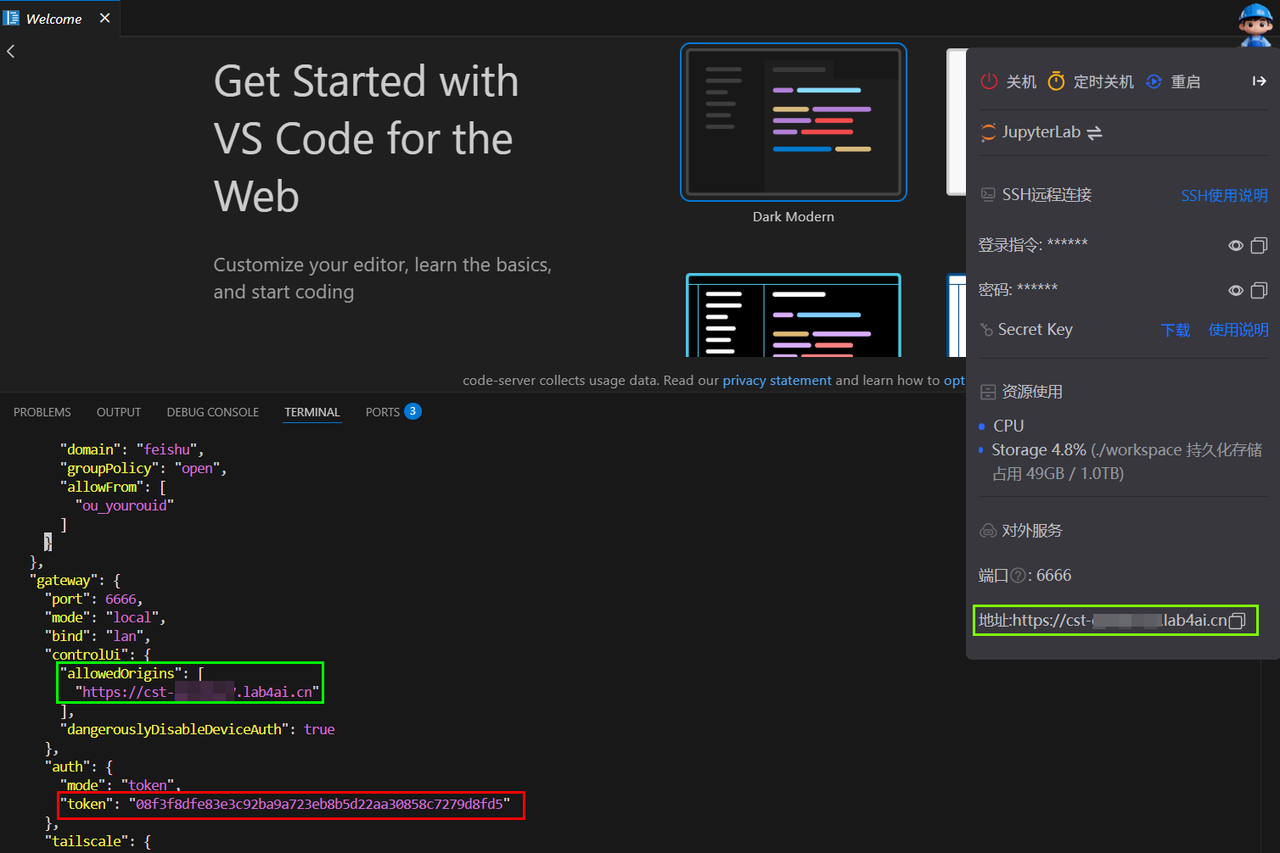Open the SSH使用说明 link
The height and width of the screenshot is (853, 1280).
coord(1224,196)
